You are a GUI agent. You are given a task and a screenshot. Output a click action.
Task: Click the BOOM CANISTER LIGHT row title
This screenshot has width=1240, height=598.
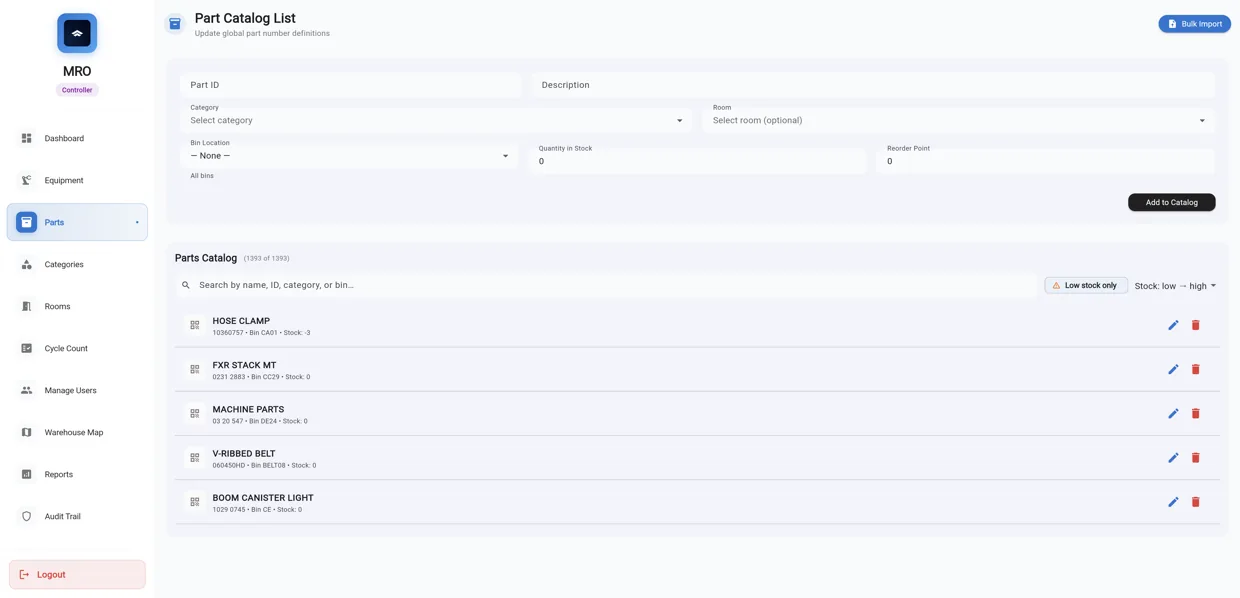(x=263, y=497)
